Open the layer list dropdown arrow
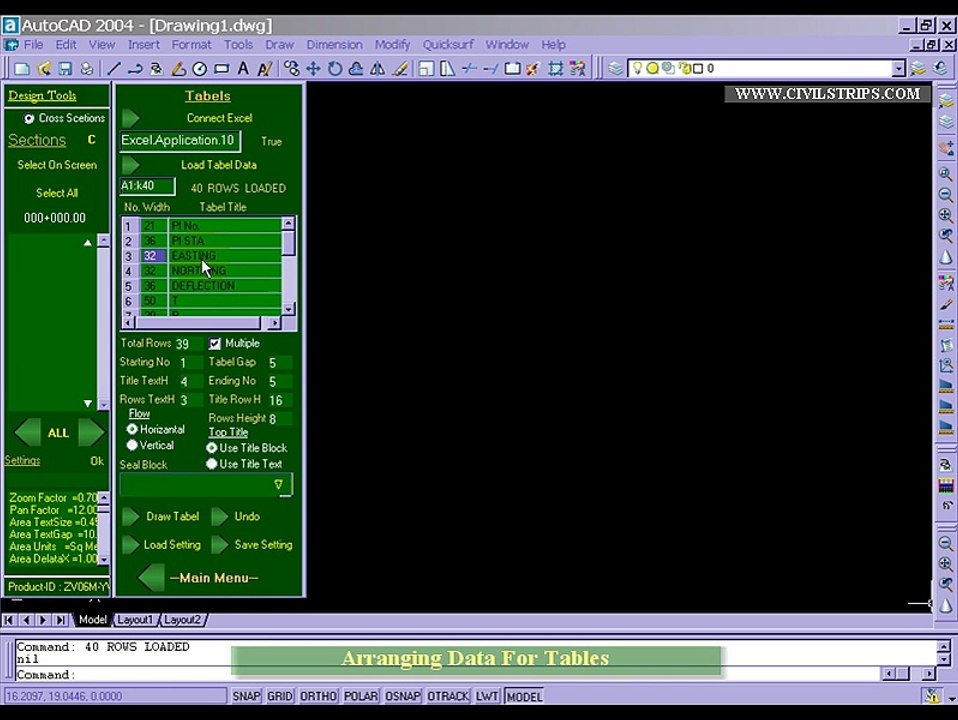958x720 pixels. (x=898, y=68)
